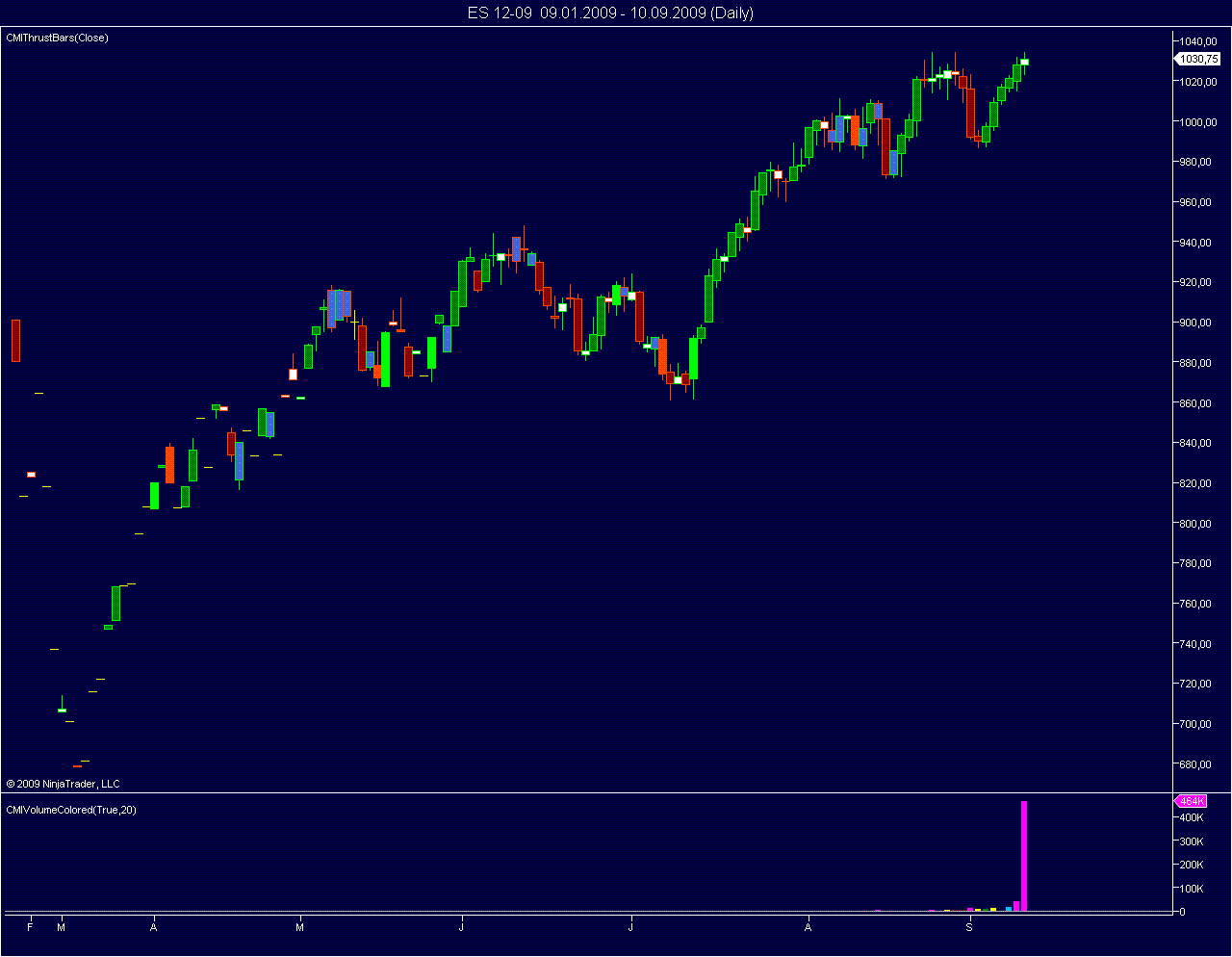Select the isolated tall red candle before February
1232x957 pixels.
tap(15, 341)
